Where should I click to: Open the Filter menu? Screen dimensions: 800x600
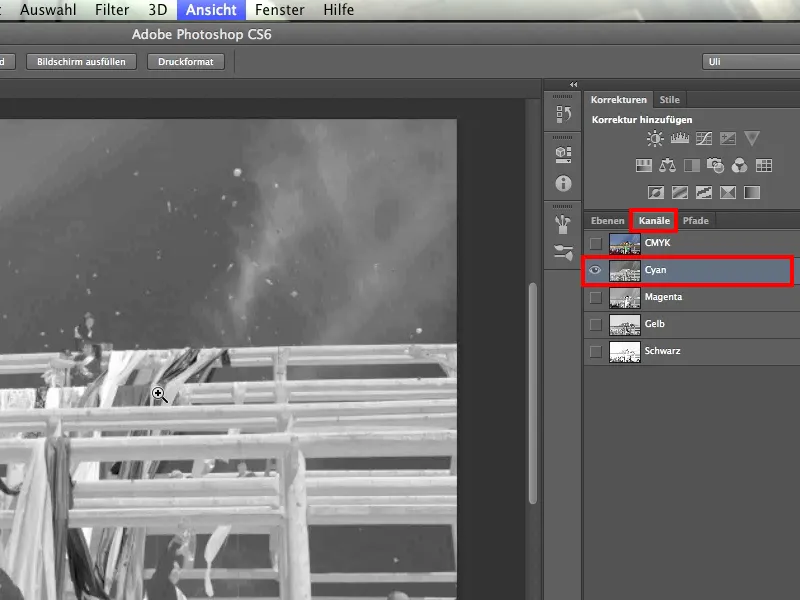click(x=112, y=10)
